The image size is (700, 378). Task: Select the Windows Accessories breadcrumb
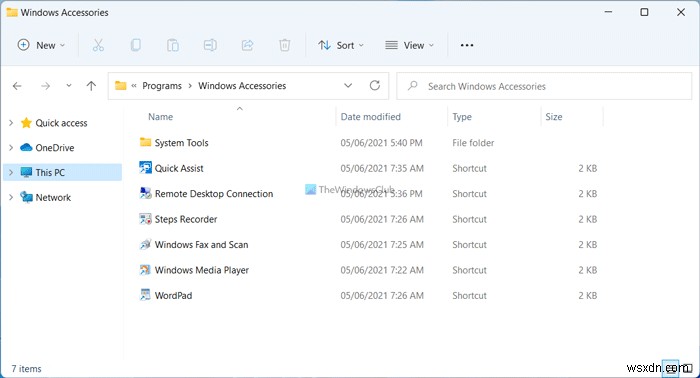(x=242, y=86)
